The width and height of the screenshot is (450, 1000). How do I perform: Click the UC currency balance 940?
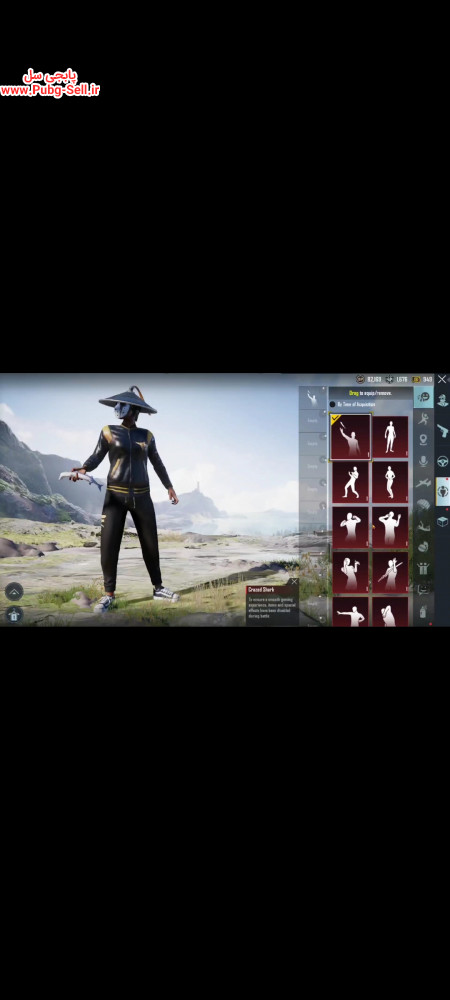pyautogui.click(x=423, y=379)
